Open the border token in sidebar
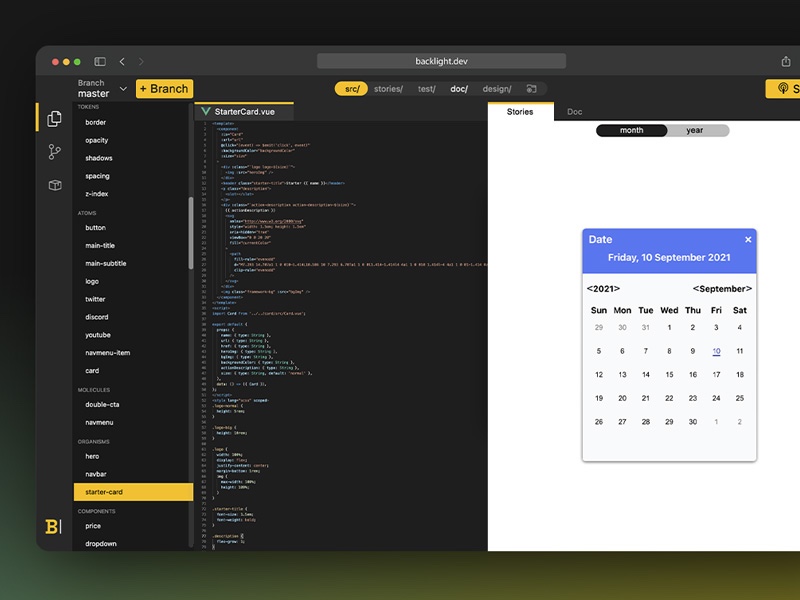The width and height of the screenshot is (800, 600). pos(95,122)
